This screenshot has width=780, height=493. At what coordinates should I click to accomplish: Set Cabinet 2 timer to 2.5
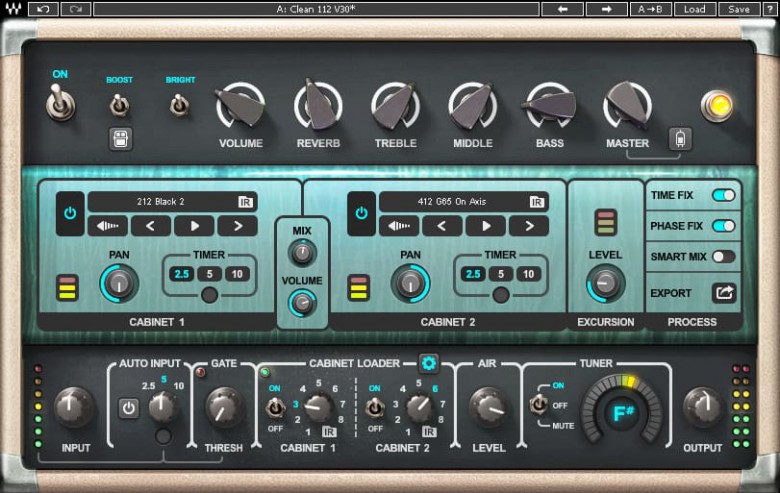(x=473, y=274)
